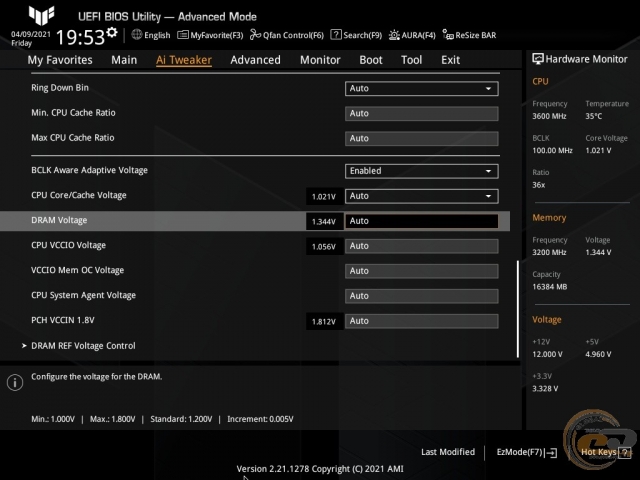Click the Memory Frequency 3200 MHz value
The image size is (640, 480).
point(549,252)
